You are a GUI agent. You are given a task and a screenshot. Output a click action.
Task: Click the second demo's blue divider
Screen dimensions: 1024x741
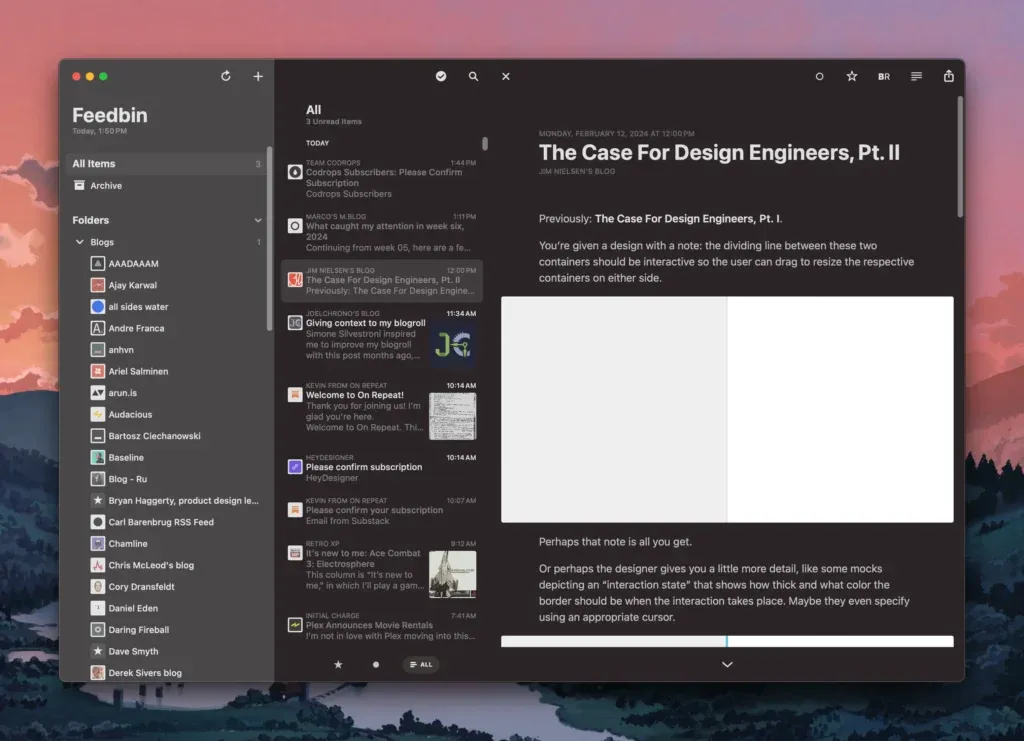pos(726,641)
